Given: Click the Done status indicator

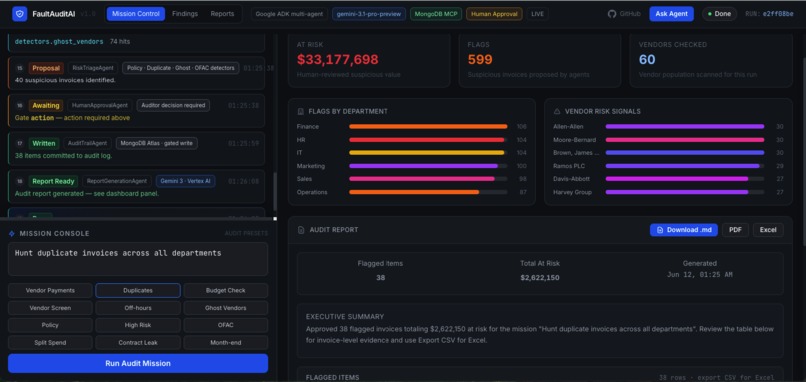Looking at the screenshot, I should click(719, 14).
